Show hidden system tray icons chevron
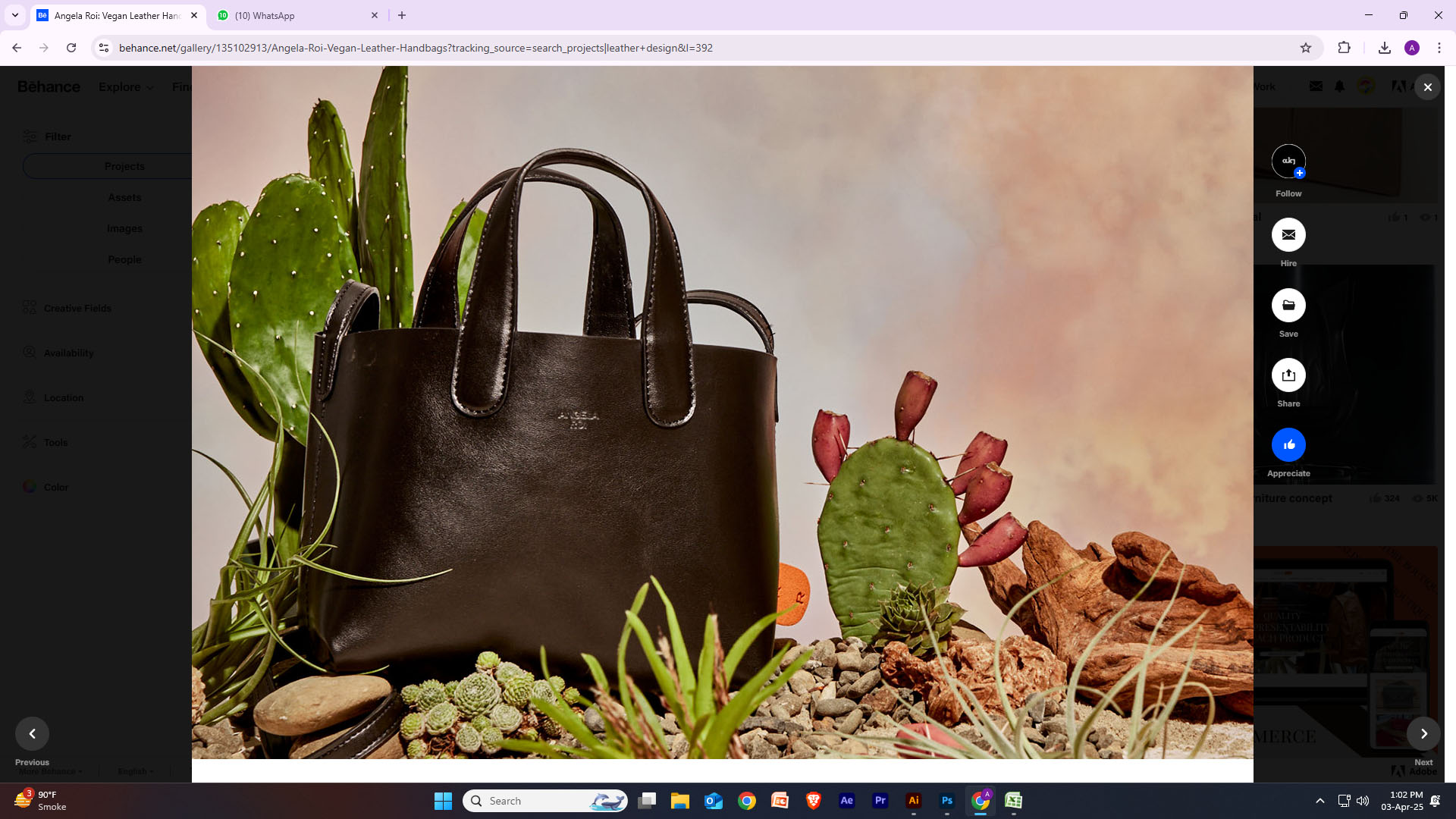Screen dimensions: 1456x819 1319,801
